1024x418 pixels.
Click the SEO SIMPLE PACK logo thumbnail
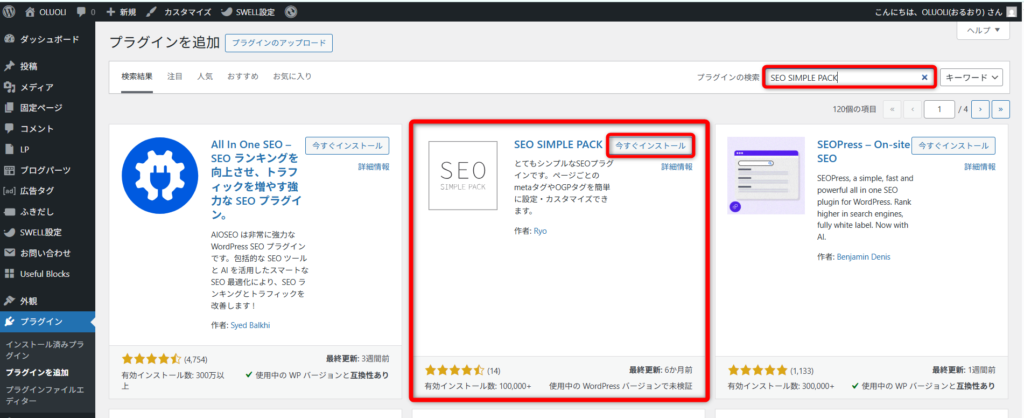coord(463,175)
